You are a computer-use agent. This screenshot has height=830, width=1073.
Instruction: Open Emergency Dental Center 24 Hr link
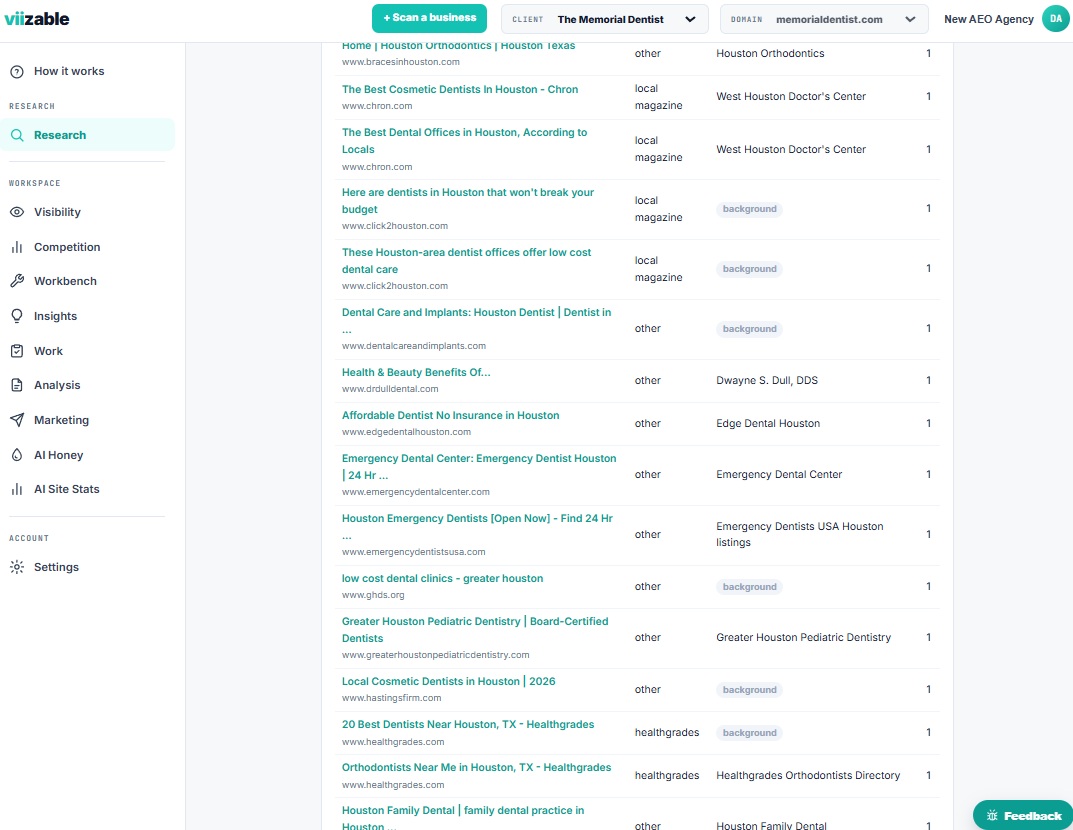[x=479, y=467]
